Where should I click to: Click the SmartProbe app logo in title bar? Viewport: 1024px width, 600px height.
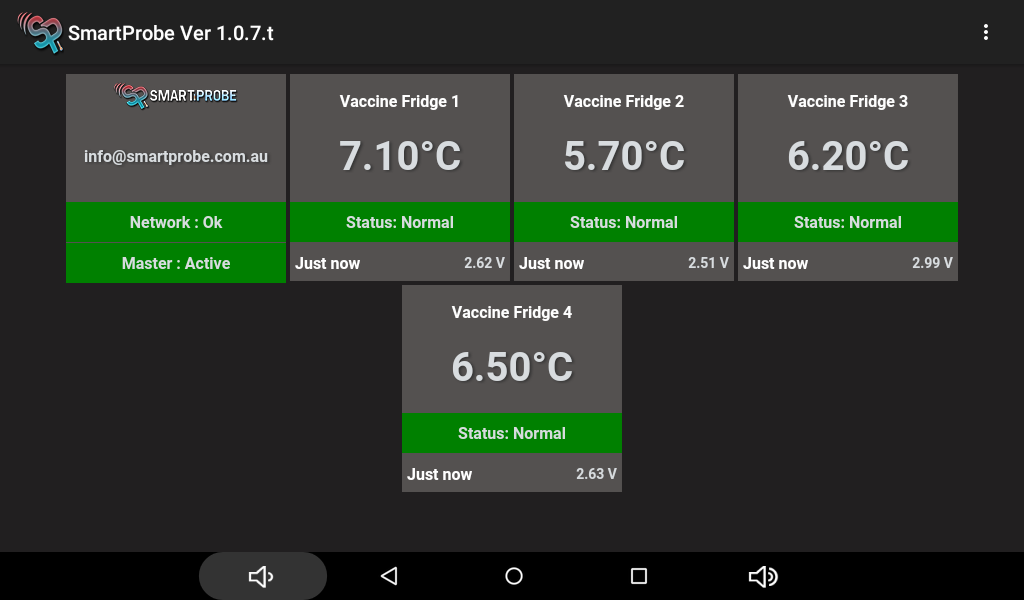pyautogui.click(x=39, y=33)
